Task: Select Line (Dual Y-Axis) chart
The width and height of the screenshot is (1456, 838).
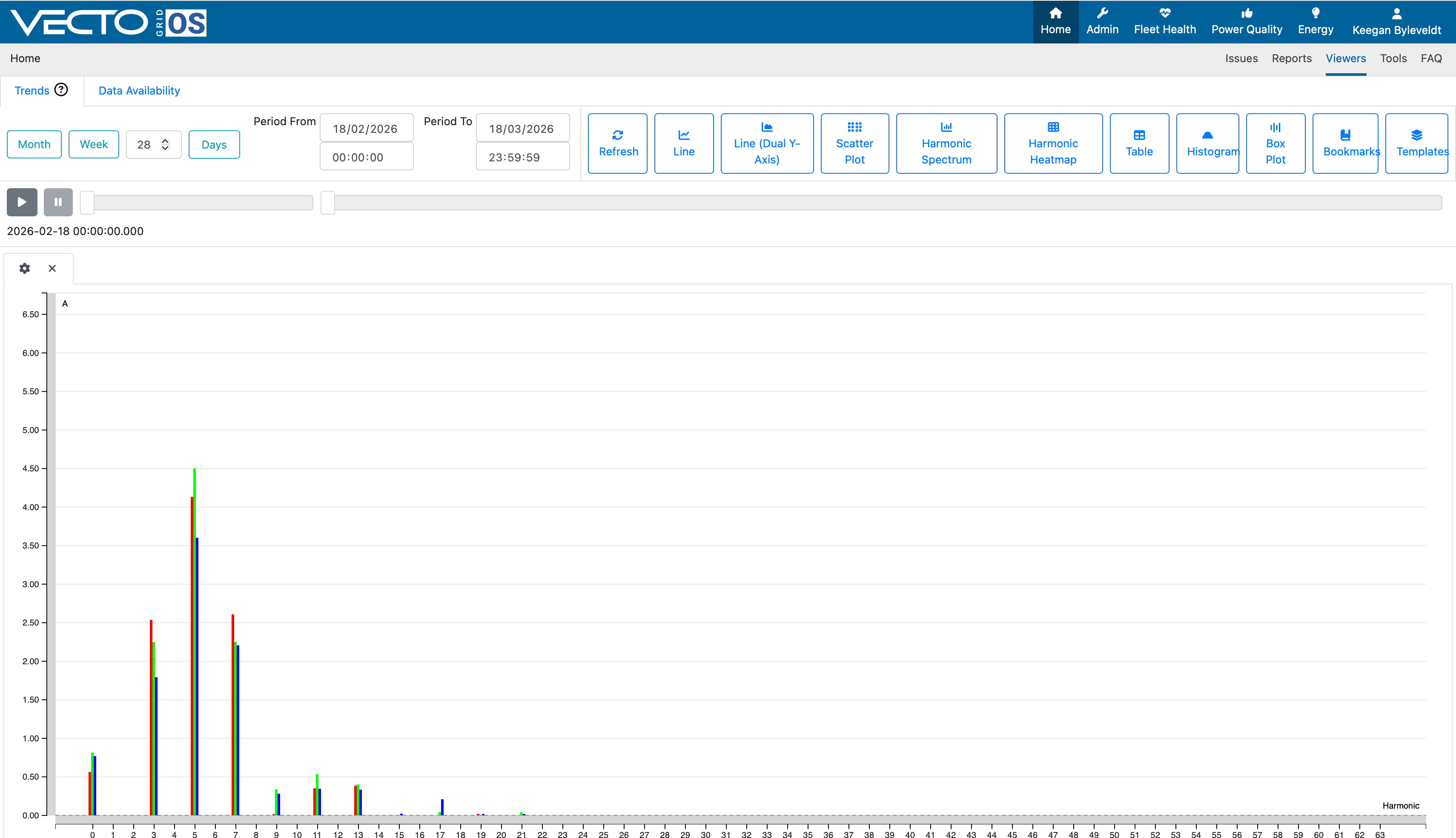Action: click(x=767, y=143)
